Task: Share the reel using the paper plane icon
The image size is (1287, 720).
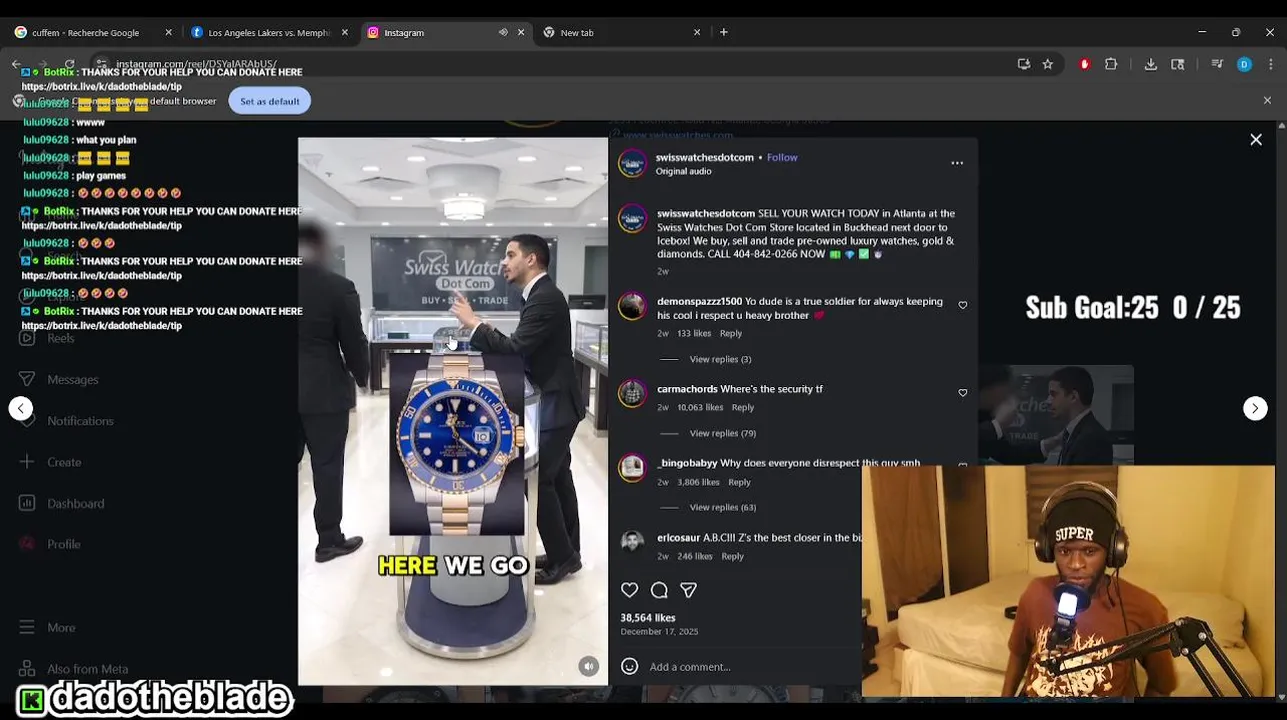Action: point(688,590)
